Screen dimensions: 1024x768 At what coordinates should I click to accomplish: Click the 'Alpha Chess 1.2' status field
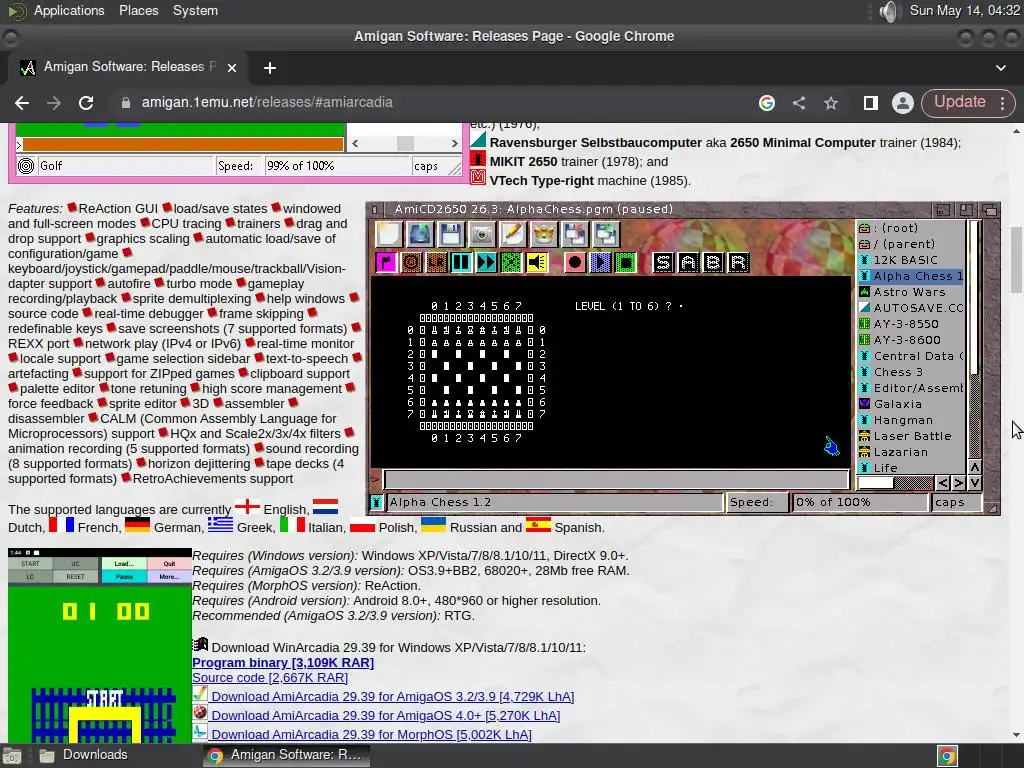(554, 502)
